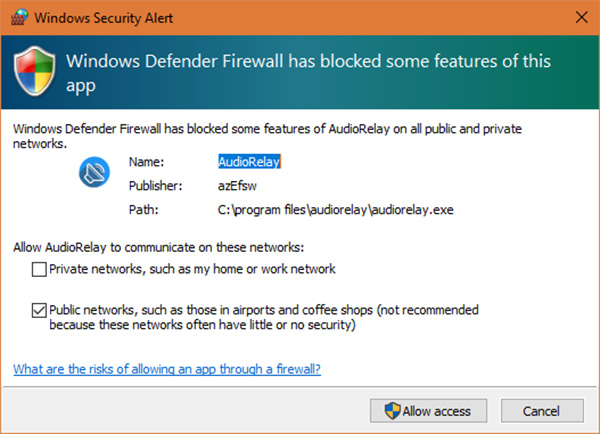The width and height of the screenshot is (600, 434).
Task: Click the Private networks home or work label
Action: click(x=192, y=269)
